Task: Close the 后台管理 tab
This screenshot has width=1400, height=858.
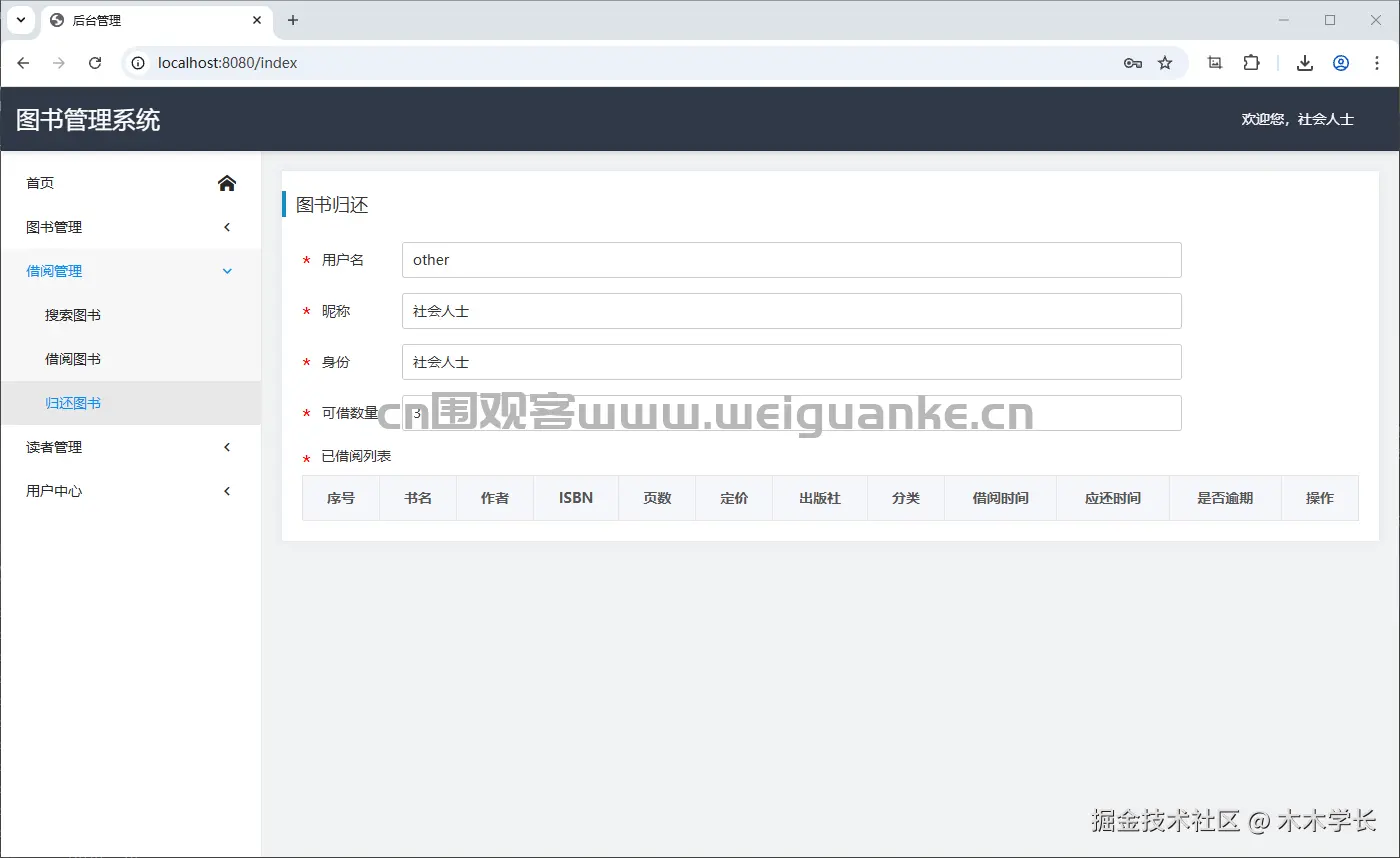Action: pos(258,20)
